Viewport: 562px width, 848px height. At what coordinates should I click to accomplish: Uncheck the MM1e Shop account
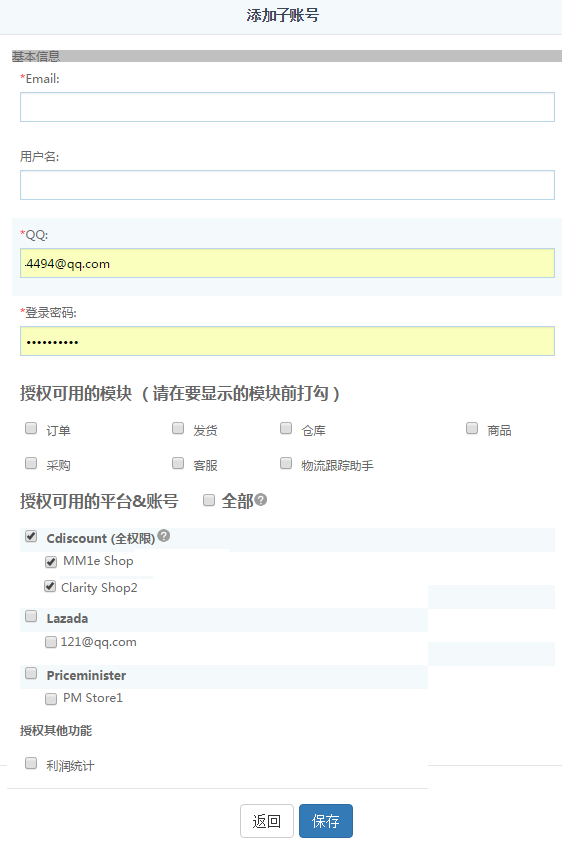tap(51, 562)
